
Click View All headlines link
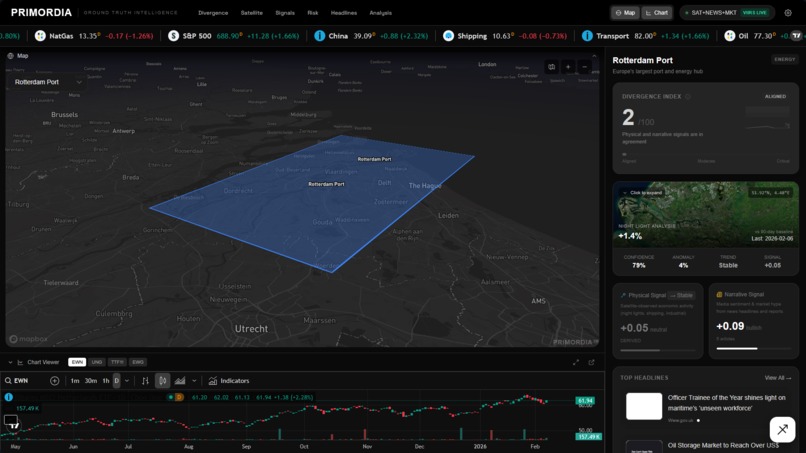777,378
